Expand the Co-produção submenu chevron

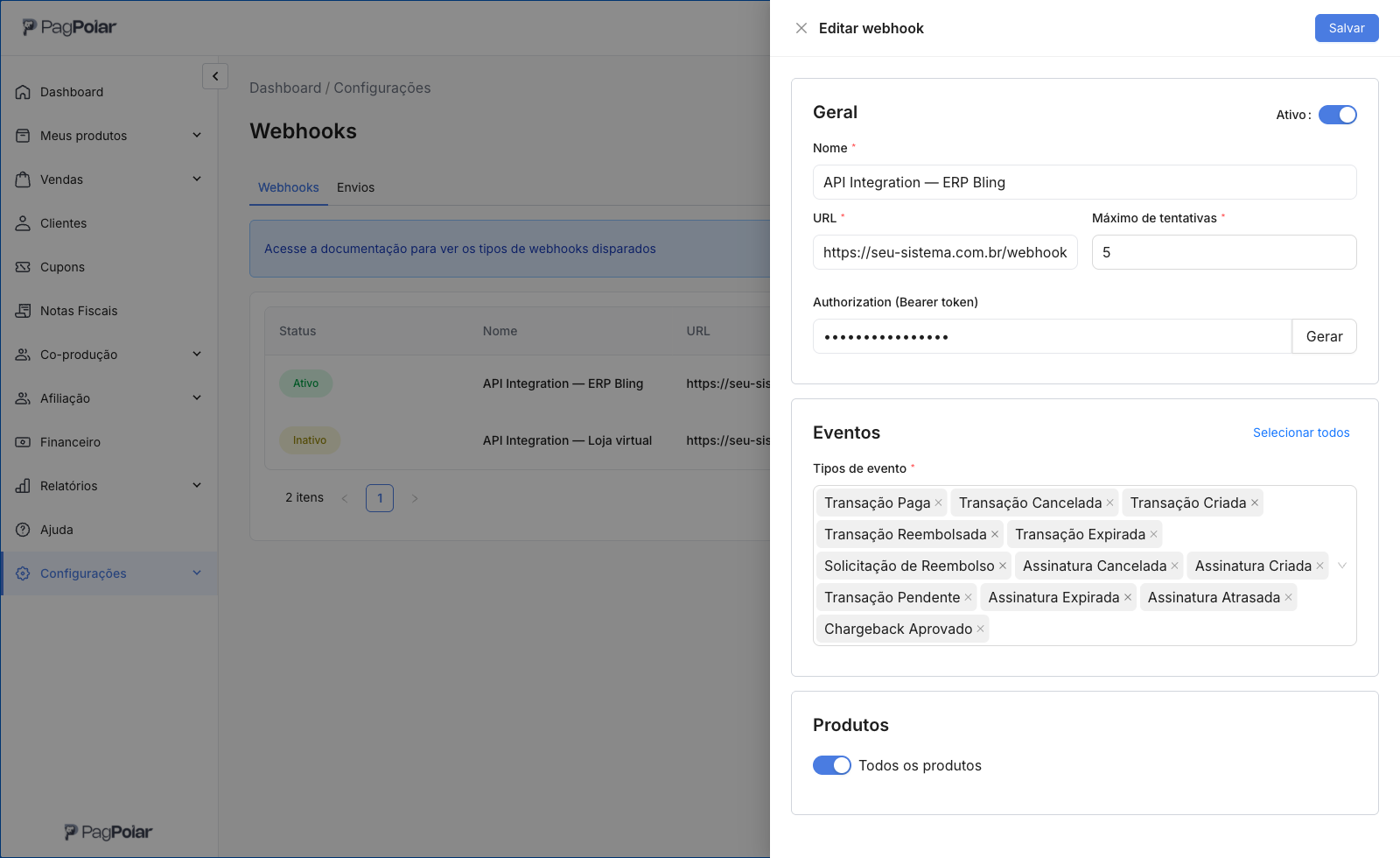[197, 354]
